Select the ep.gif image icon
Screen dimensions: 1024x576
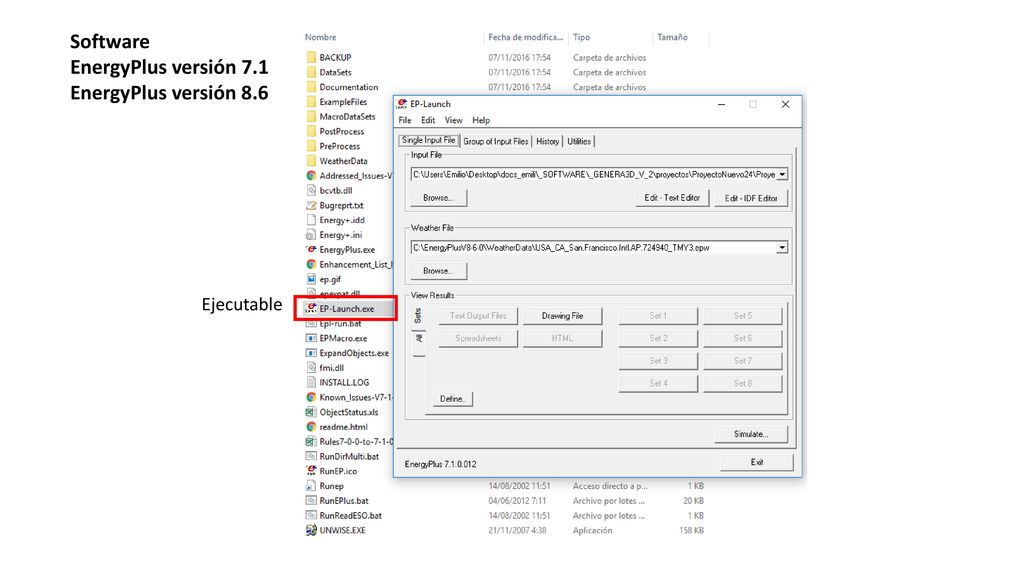312,279
